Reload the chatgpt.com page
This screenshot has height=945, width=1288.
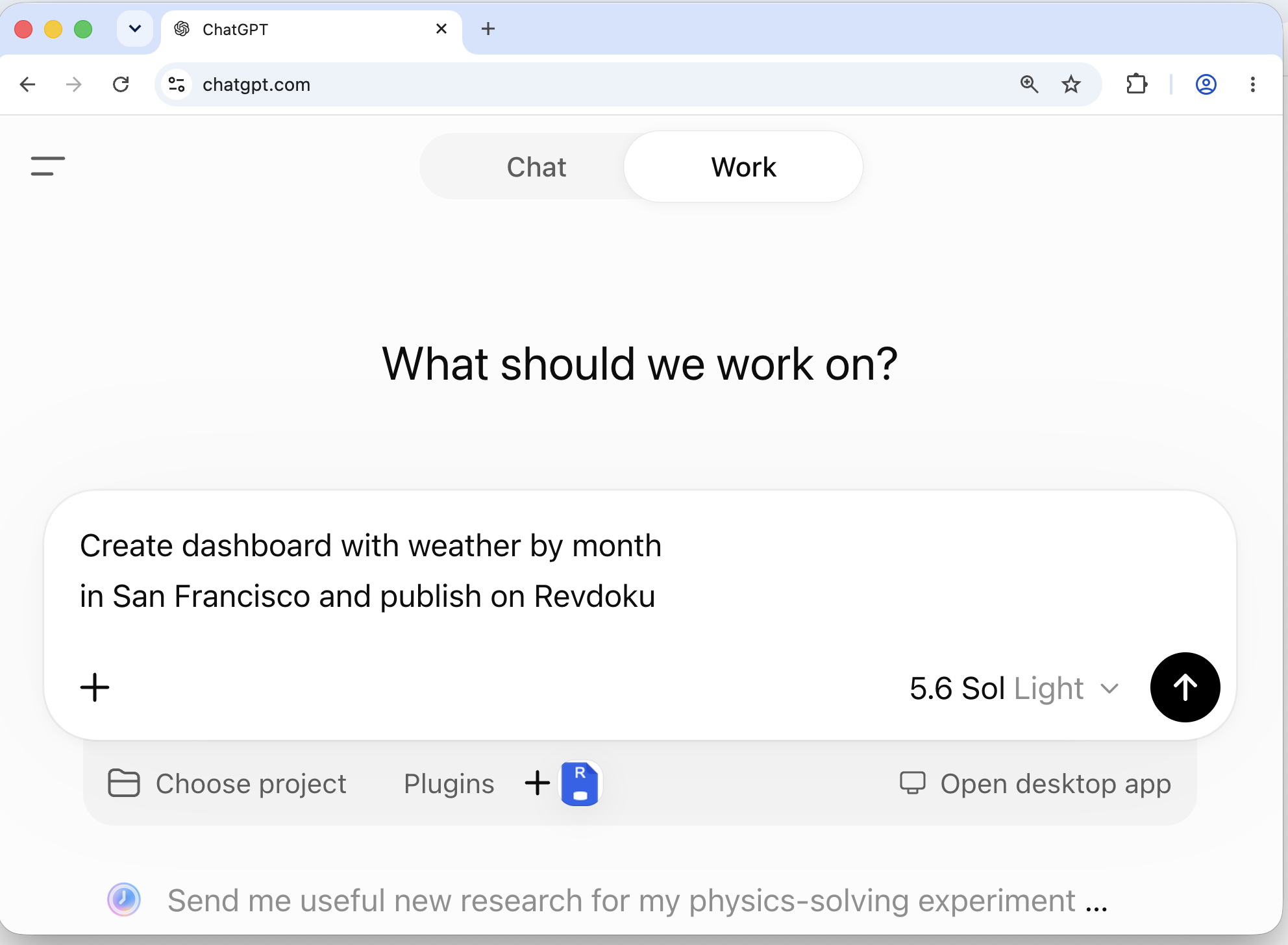[121, 84]
